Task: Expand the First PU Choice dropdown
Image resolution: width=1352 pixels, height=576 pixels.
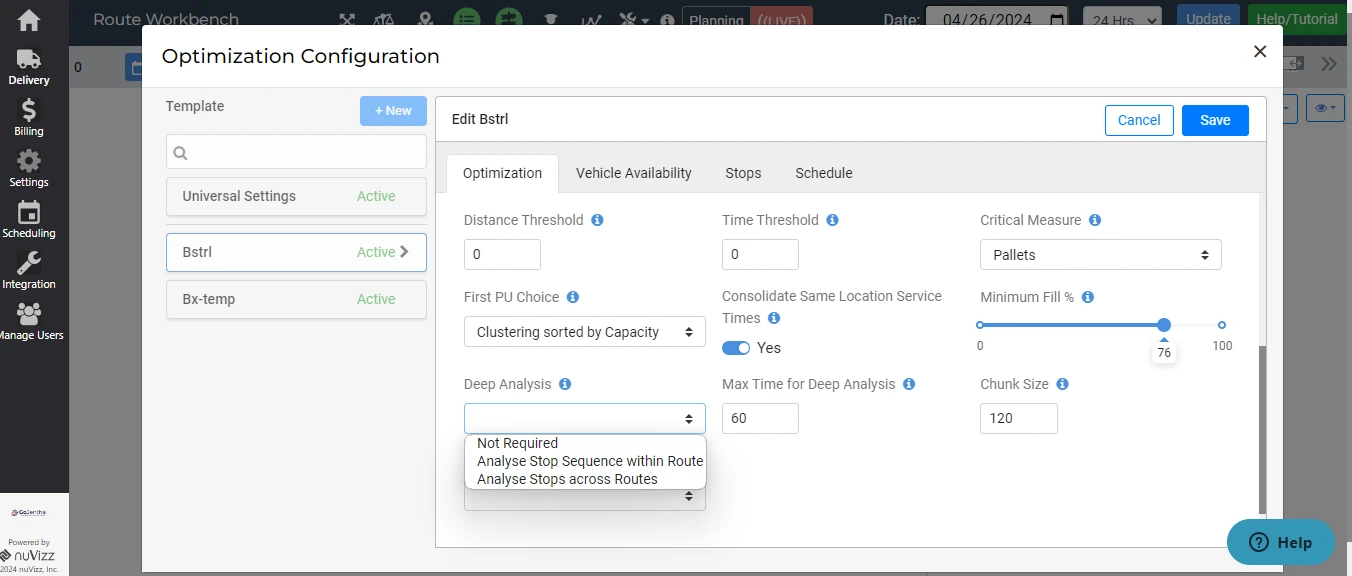Action: point(584,332)
